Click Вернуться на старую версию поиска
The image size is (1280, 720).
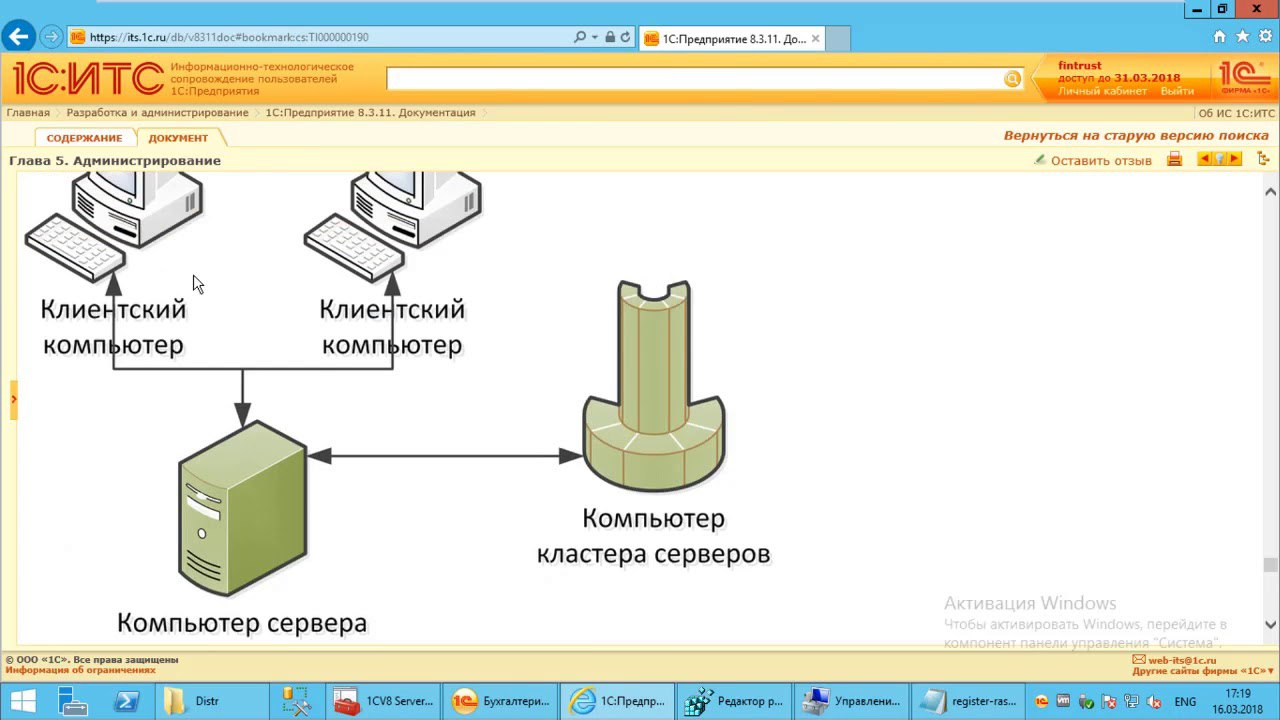[x=1136, y=136]
